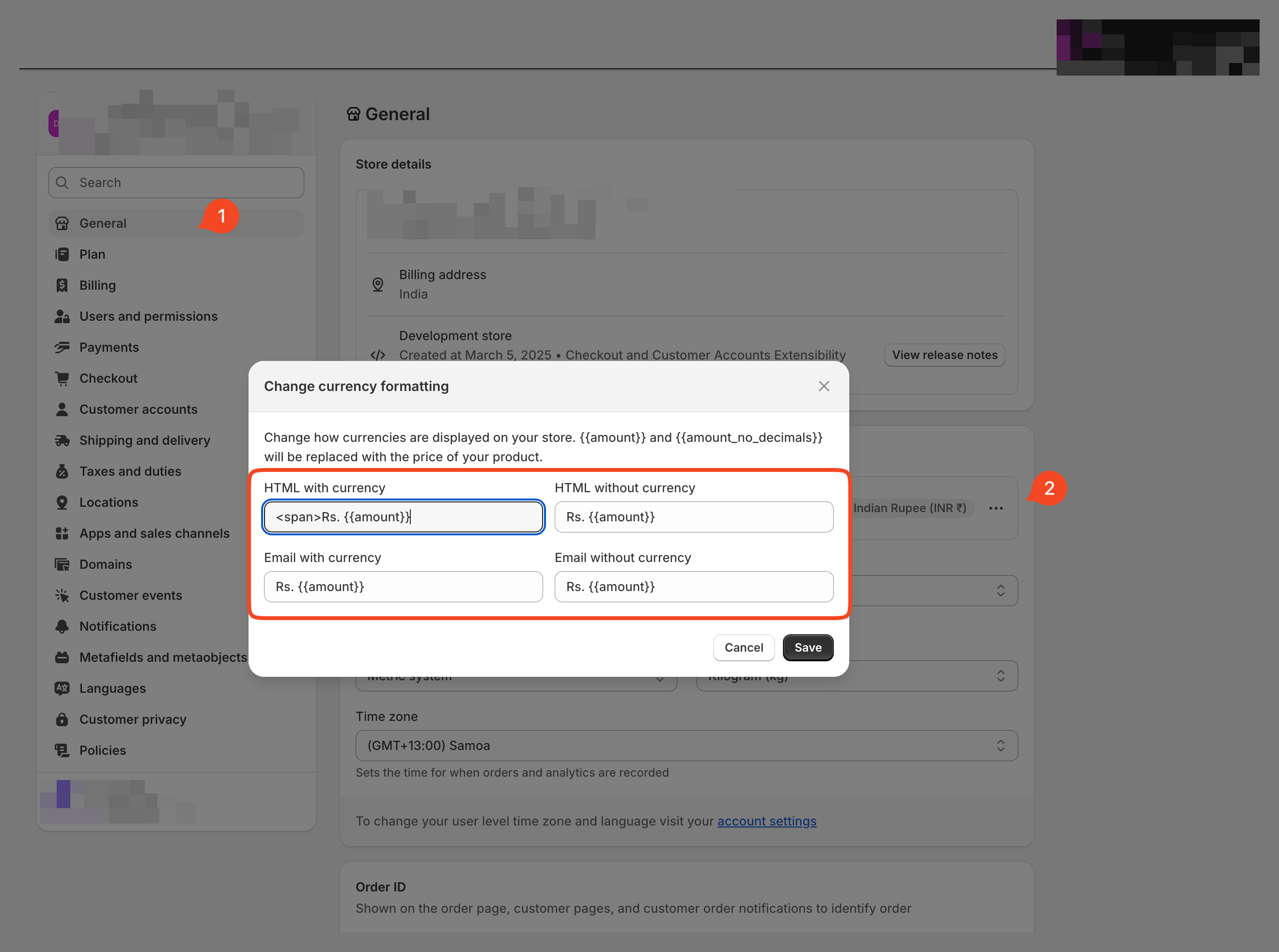Save the currency formatting changes
The height and width of the screenshot is (952, 1279).
click(x=808, y=647)
